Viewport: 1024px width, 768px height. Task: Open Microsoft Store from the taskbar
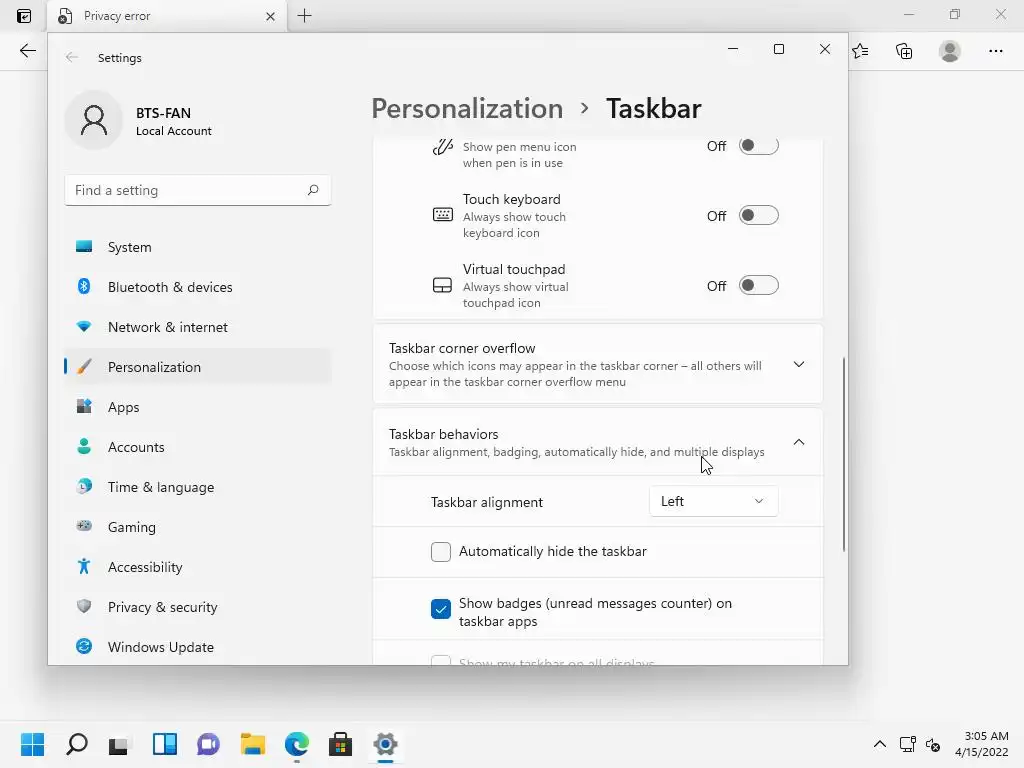340,744
